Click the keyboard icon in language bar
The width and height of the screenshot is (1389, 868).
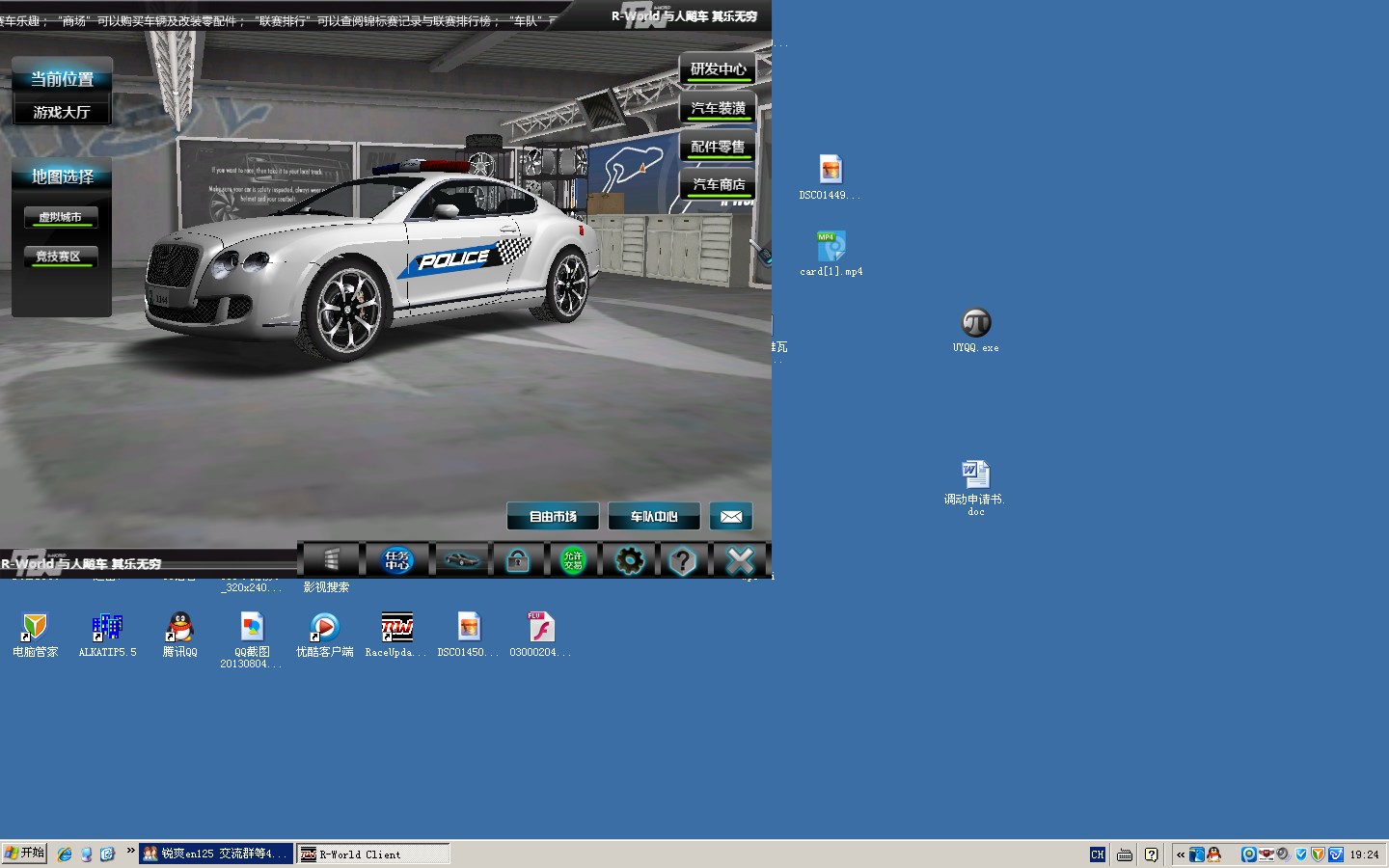tap(1125, 854)
